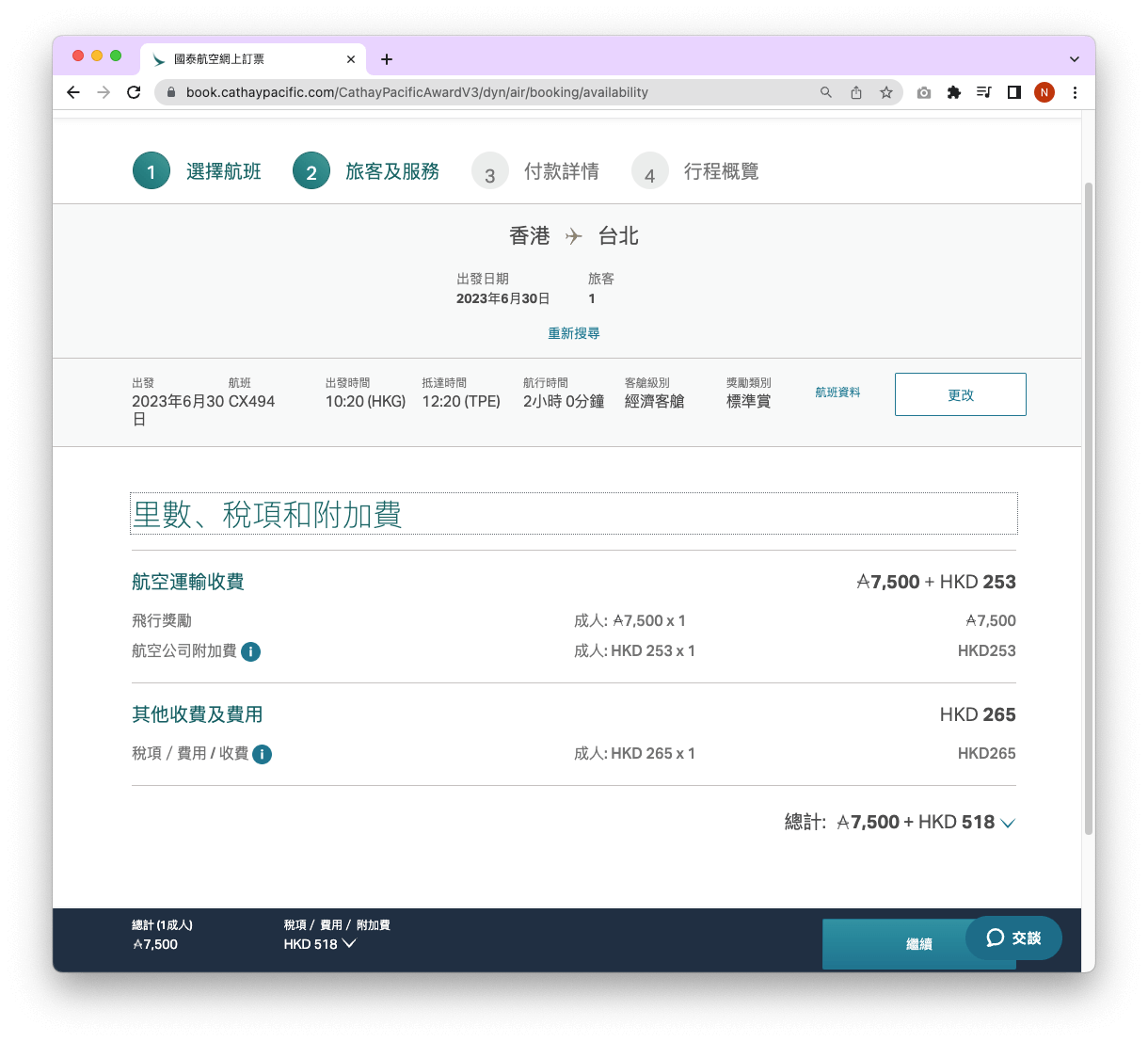Show info for 航空公司附加費
This screenshot has width=1148, height=1042.
250,651
